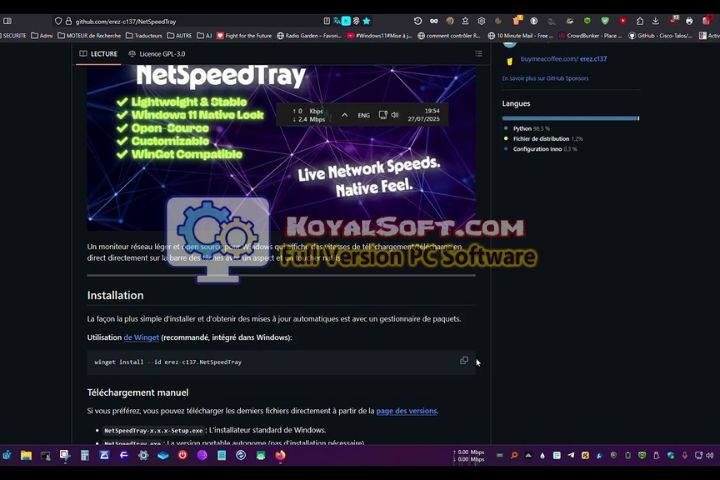This screenshot has width=720, height=480.
Task: Open the #Windows11 YouTube bookmark
Action: [380, 35]
